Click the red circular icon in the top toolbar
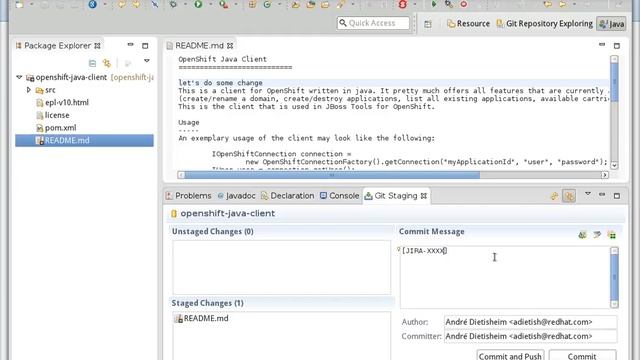Image resolution: width=640 pixels, height=360 pixels. click(403, 4)
